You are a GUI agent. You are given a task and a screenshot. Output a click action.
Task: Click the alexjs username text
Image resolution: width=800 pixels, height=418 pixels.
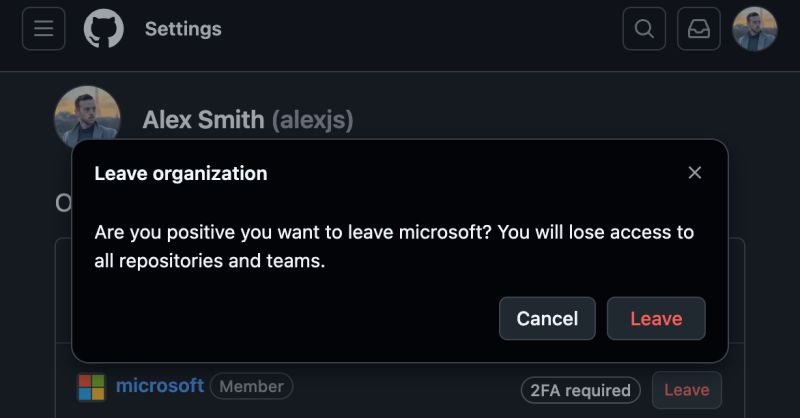click(312, 120)
